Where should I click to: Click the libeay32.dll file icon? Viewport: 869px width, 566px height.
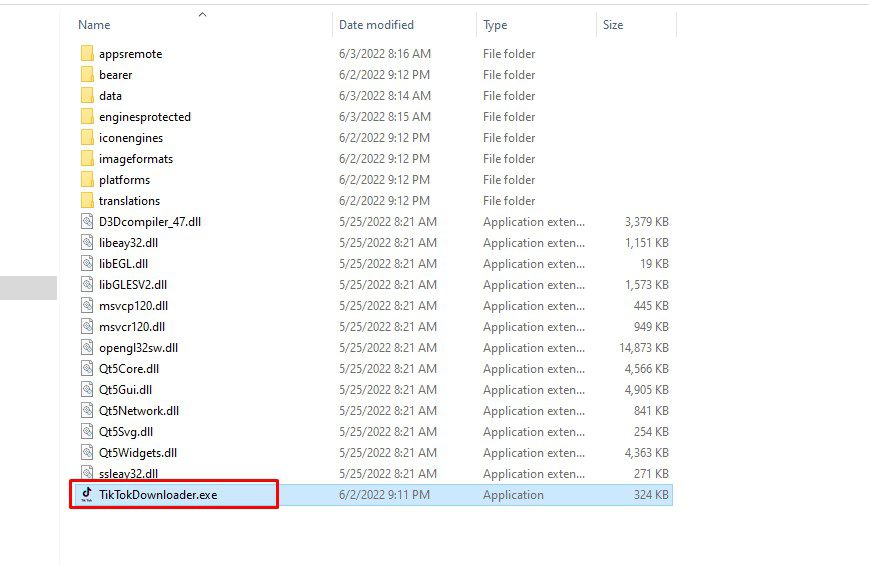[x=87, y=243]
